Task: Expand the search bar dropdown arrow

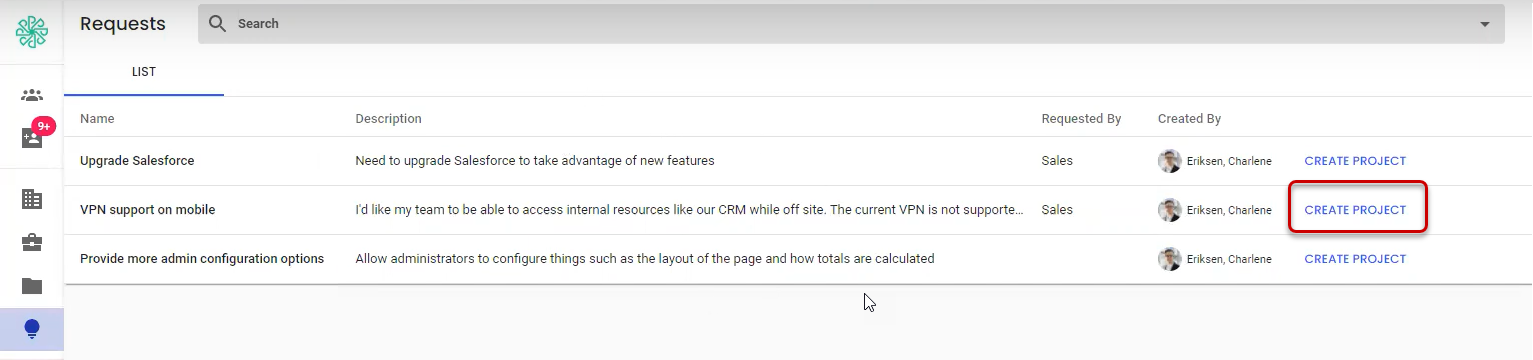Action: pyautogui.click(x=1485, y=24)
